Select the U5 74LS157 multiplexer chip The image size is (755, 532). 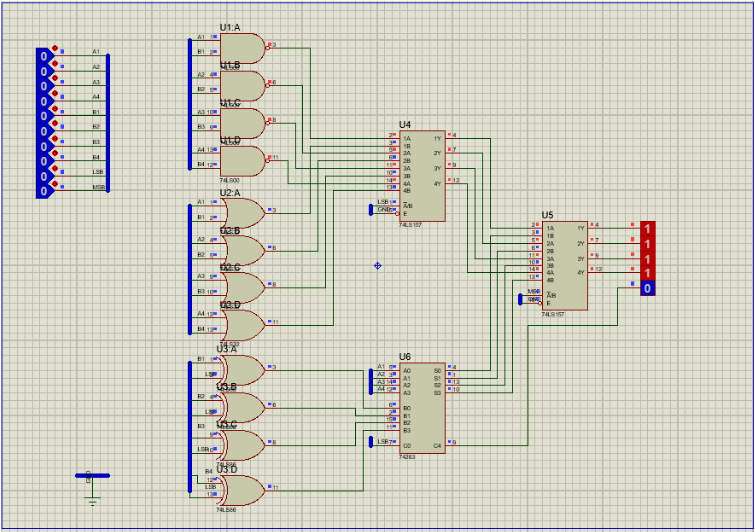[565, 266]
